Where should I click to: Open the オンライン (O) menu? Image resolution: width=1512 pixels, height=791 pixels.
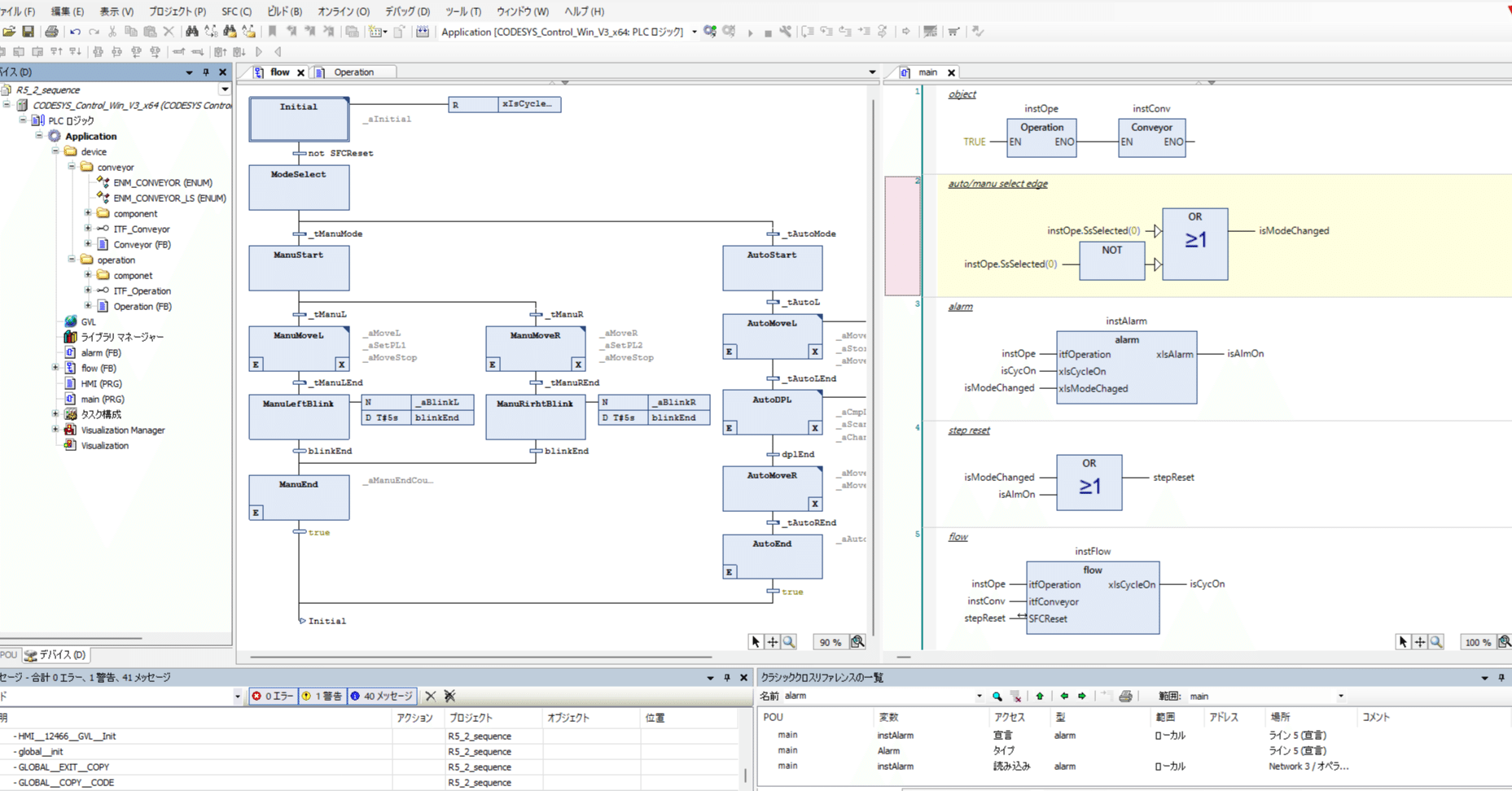[343, 11]
